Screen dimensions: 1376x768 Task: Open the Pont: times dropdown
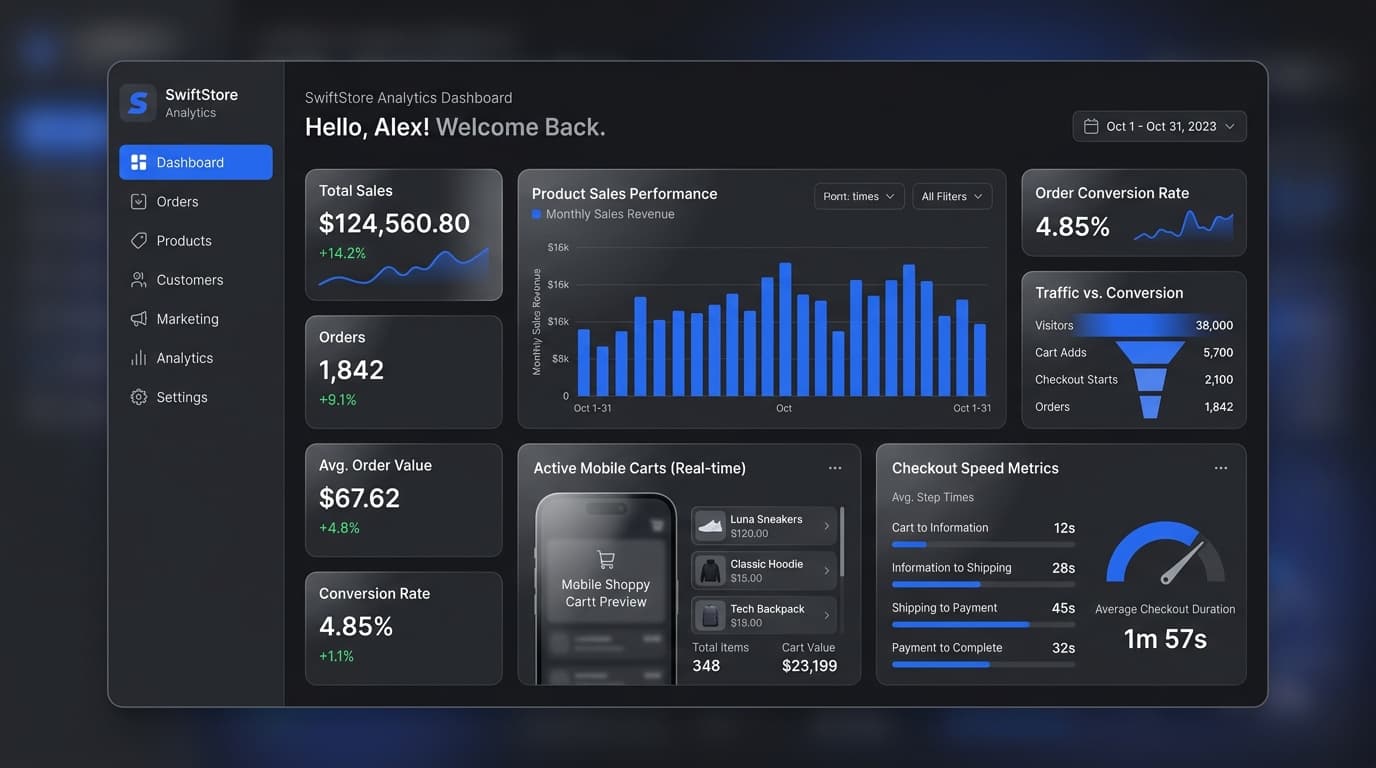pos(859,196)
